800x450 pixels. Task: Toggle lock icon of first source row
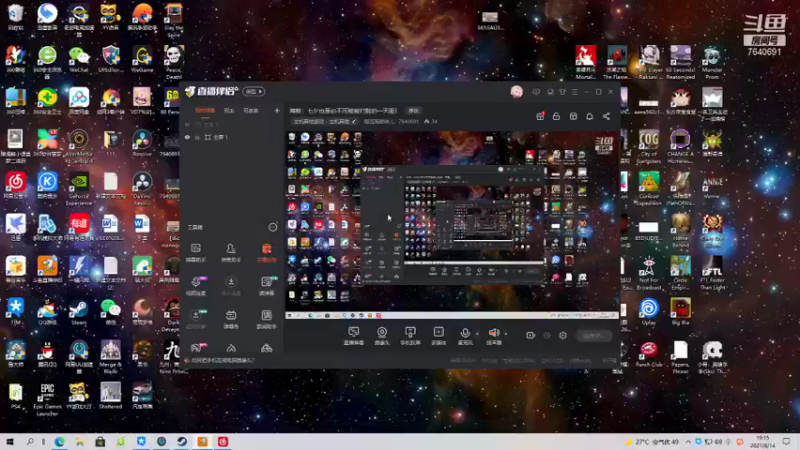[x=197, y=124]
